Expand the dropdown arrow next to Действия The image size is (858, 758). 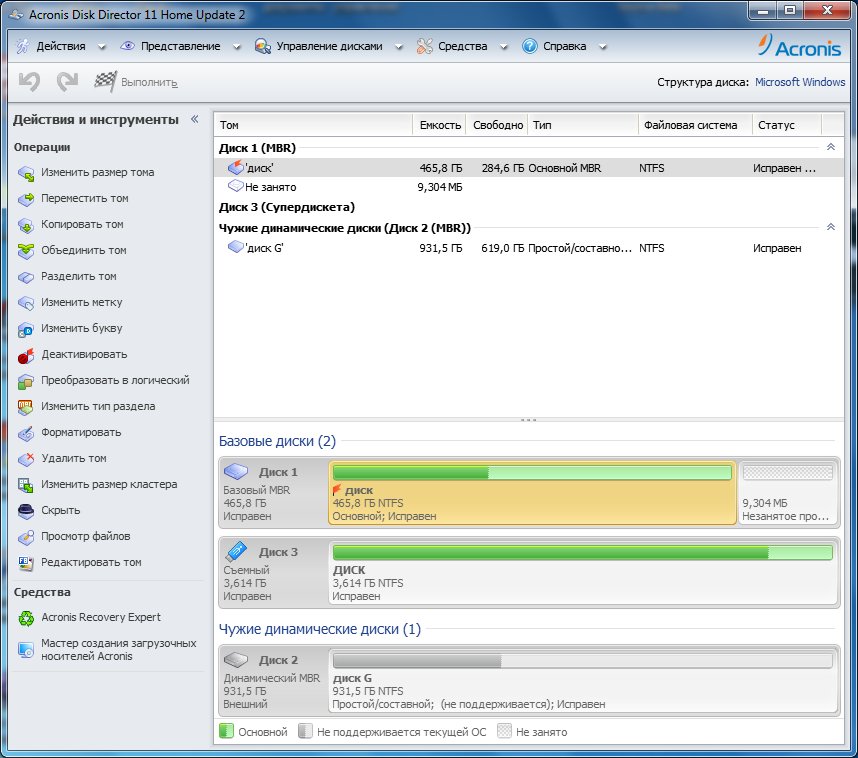point(102,47)
